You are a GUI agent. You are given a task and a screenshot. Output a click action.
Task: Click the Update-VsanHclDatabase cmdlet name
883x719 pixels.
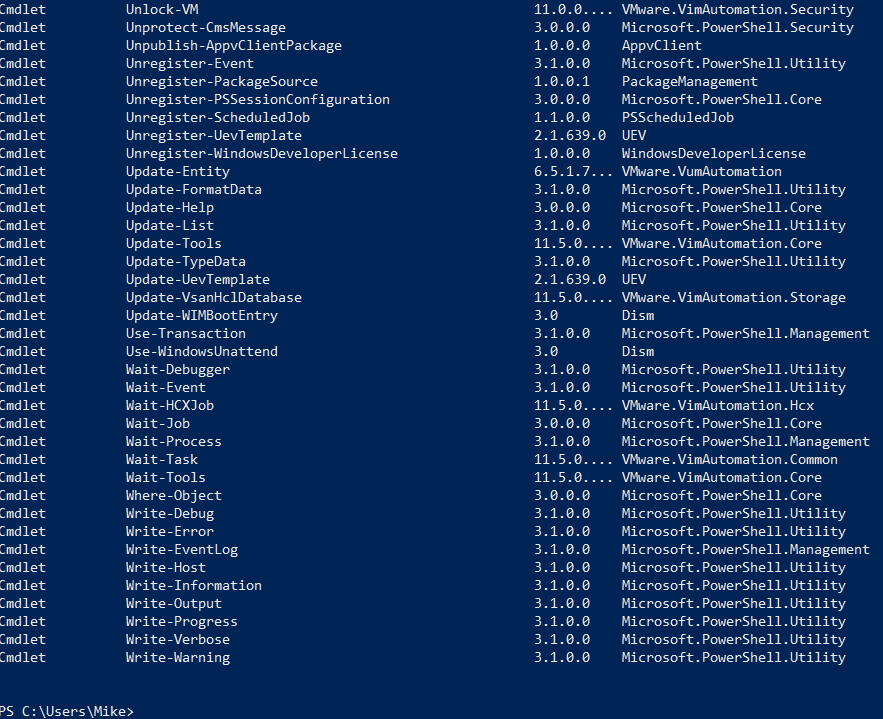[213, 297]
